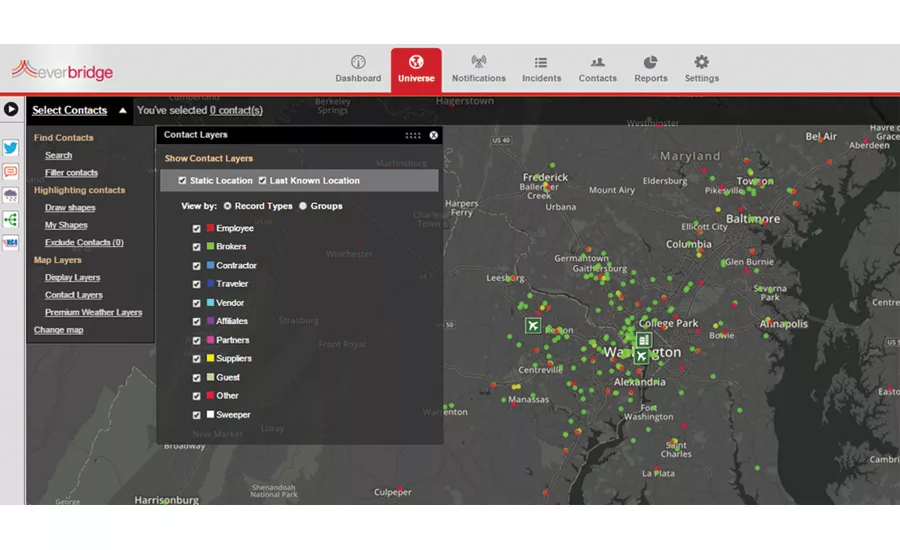Close the Contact Layers panel

[x=434, y=135]
